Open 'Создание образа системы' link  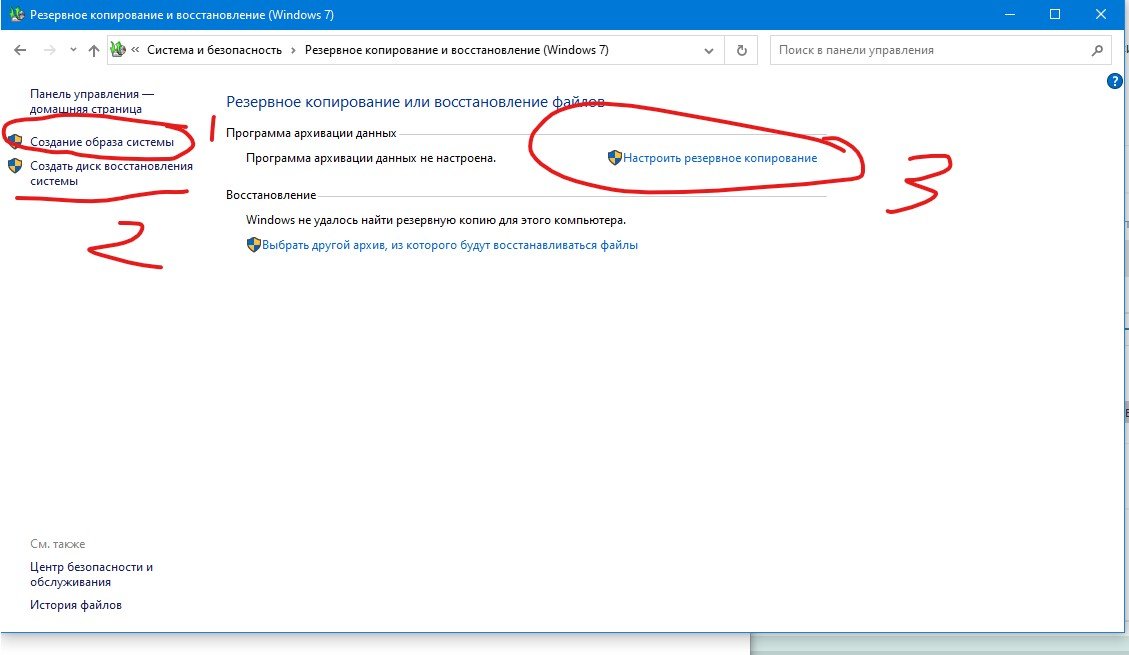point(102,142)
